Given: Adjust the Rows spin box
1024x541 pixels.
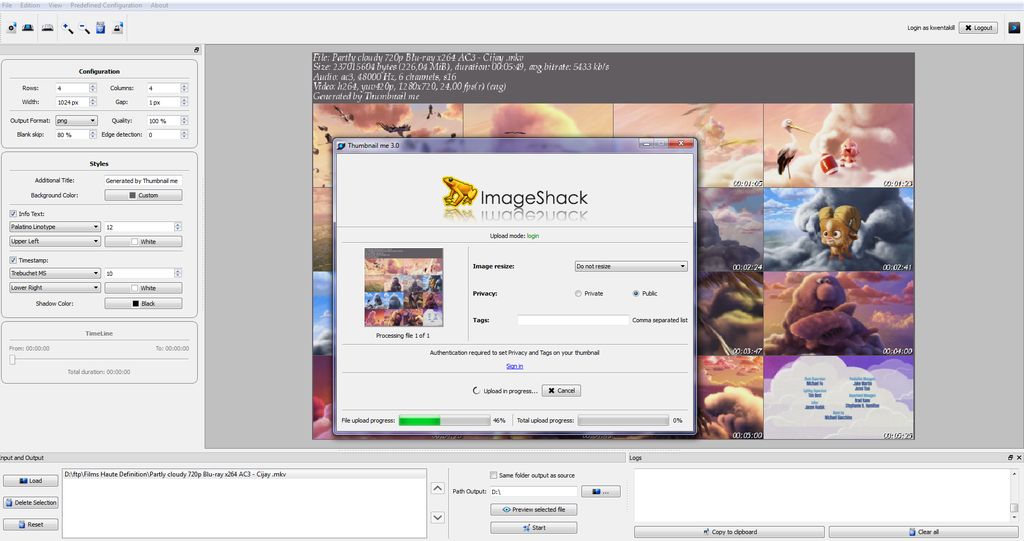Looking at the screenshot, I should 76,88.
